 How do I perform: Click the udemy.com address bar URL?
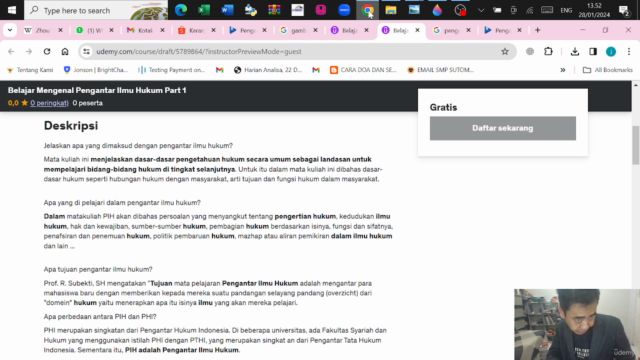[x=199, y=51]
